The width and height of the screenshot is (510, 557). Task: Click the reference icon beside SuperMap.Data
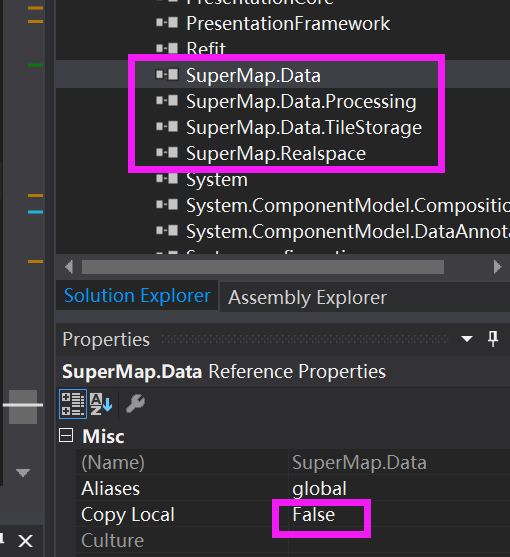pos(167,75)
